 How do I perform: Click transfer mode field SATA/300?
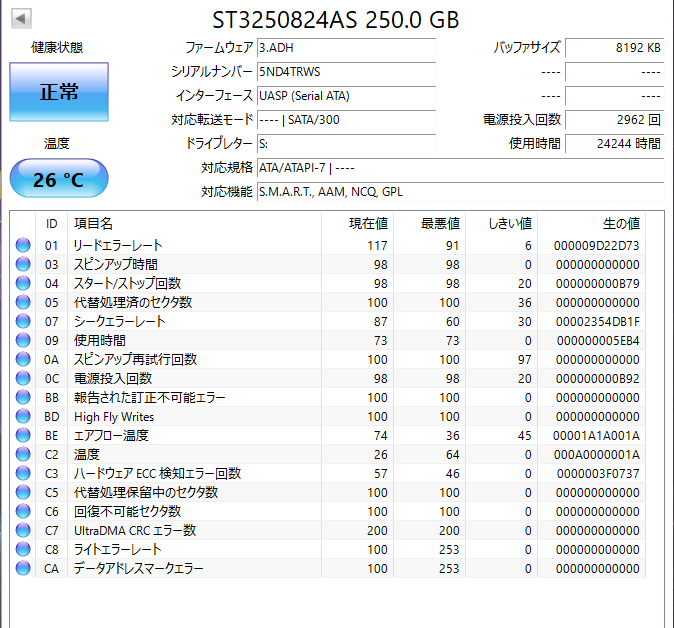[x=346, y=120]
